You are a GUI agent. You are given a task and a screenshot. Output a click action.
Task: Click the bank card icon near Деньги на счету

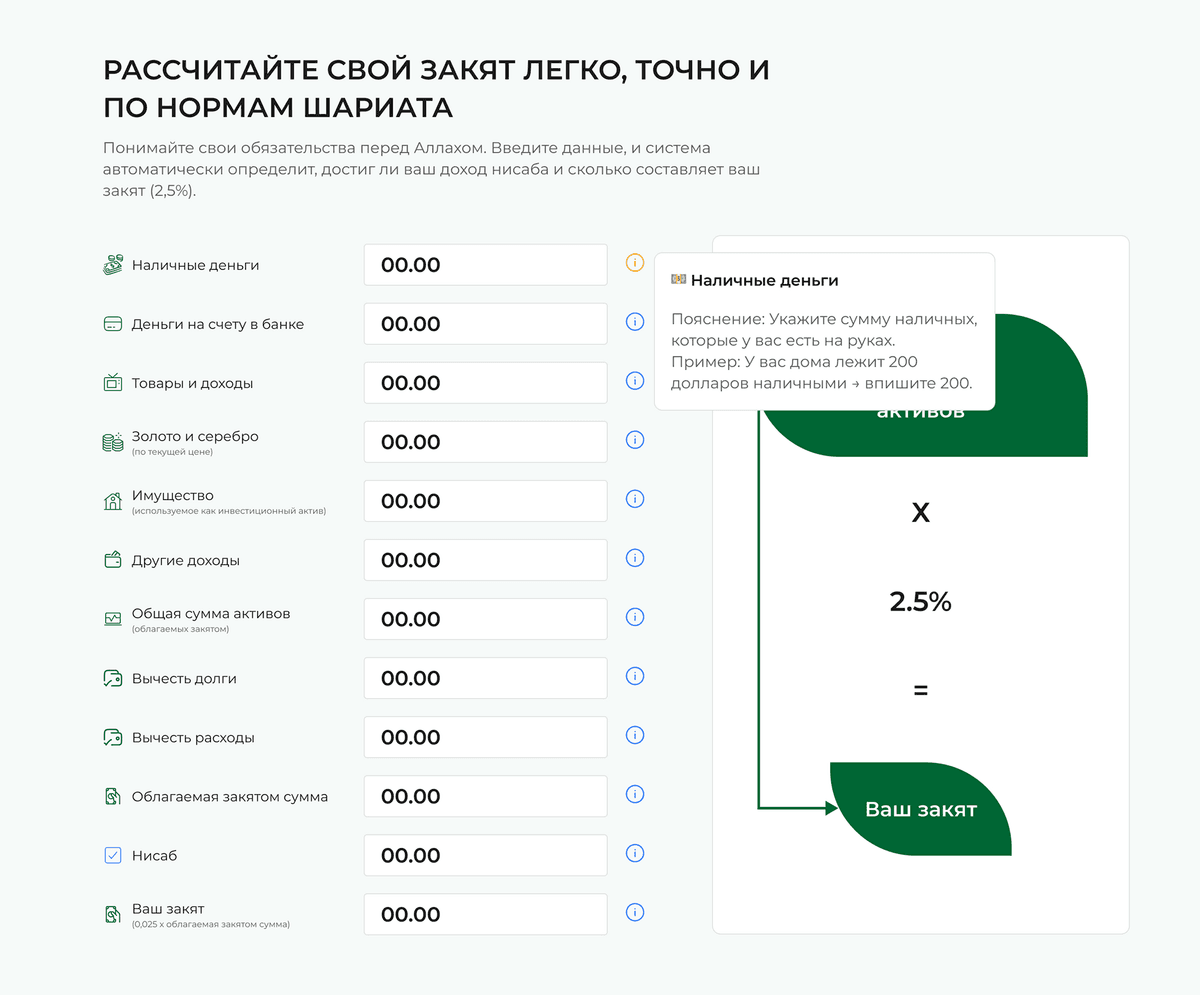coord(113,324)
